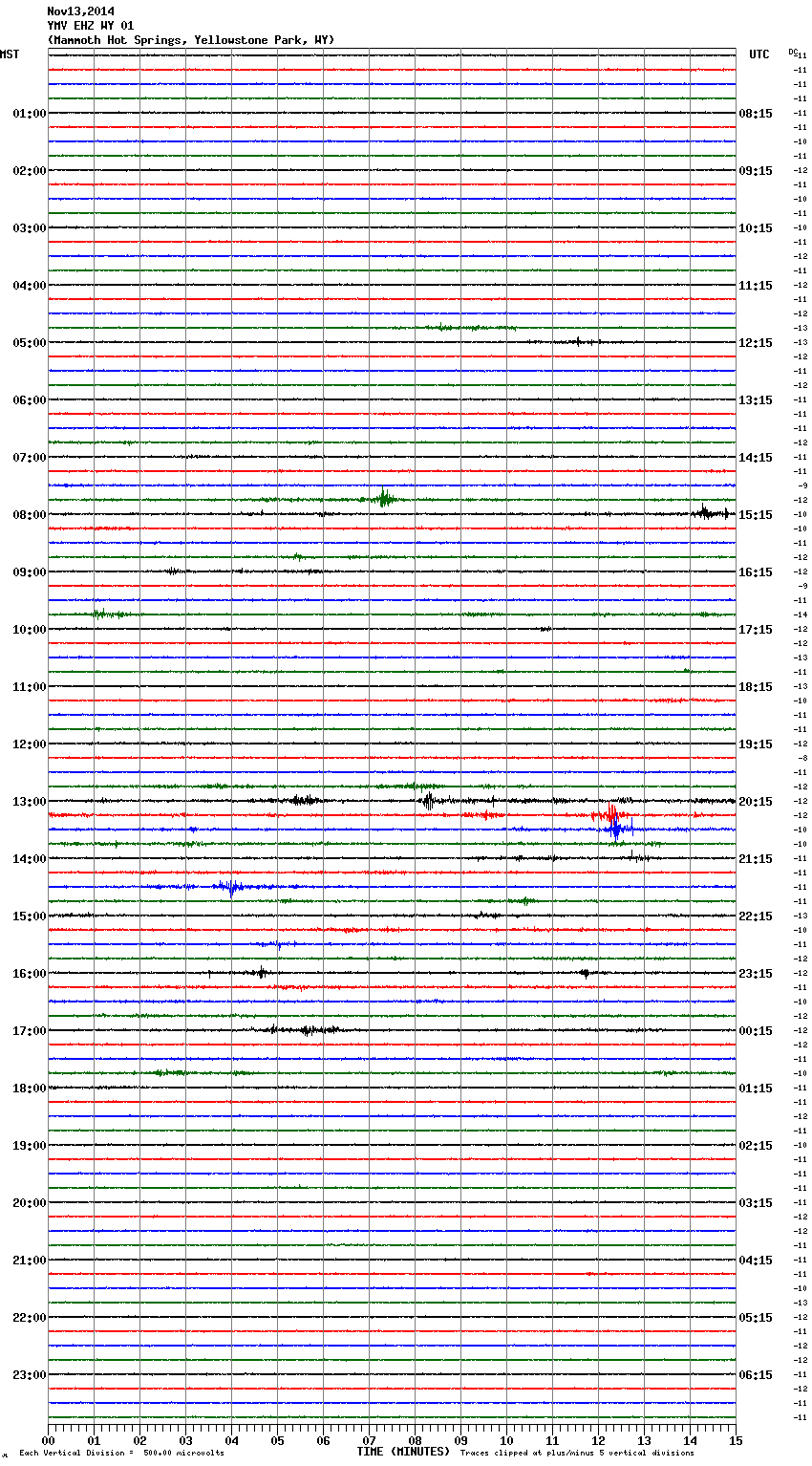Select the station code YMV EHZ WY 01
Screen dimensions: 812x1466
coord(91,26)
